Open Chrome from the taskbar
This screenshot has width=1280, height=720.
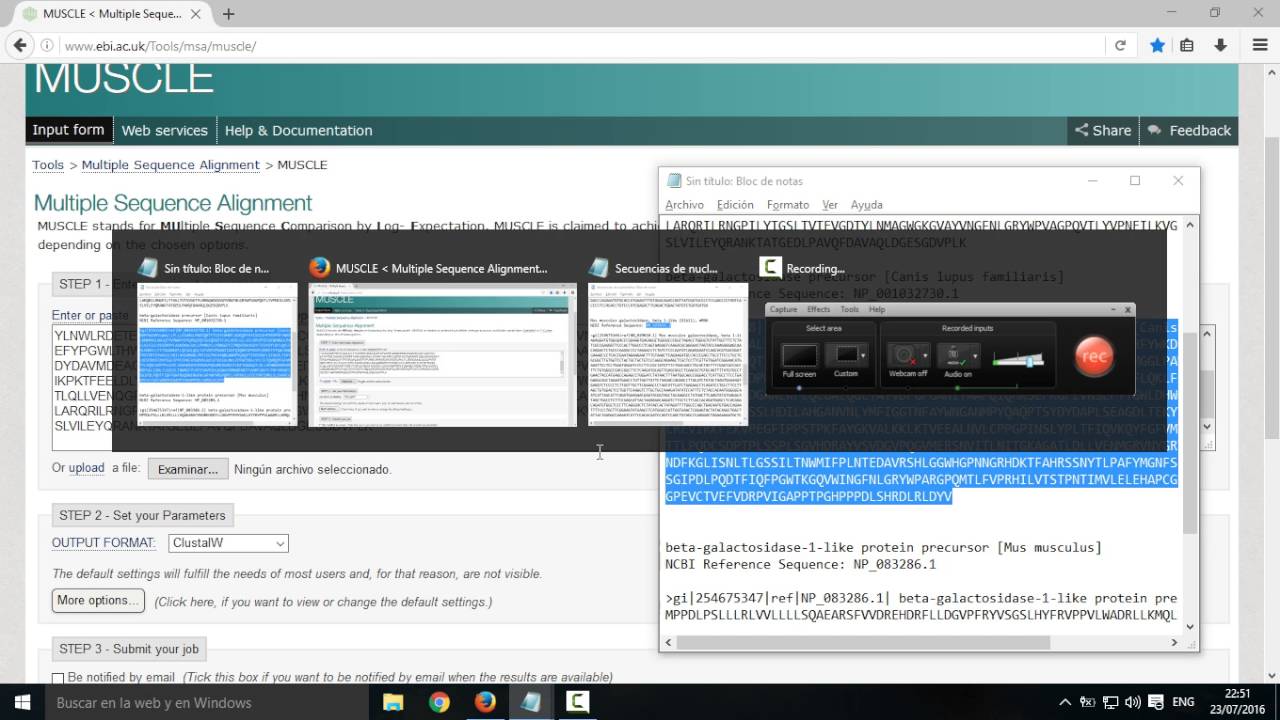(x=439, y=702)
